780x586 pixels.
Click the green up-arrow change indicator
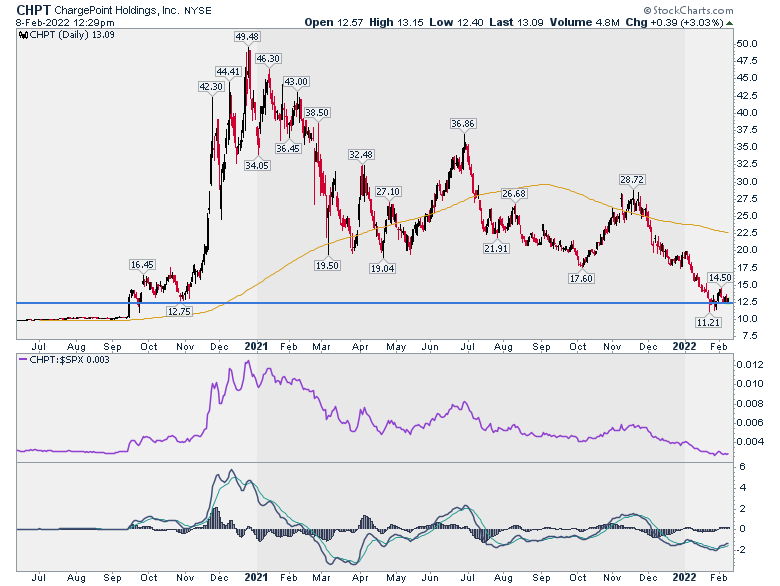click(x=729, y=23)
